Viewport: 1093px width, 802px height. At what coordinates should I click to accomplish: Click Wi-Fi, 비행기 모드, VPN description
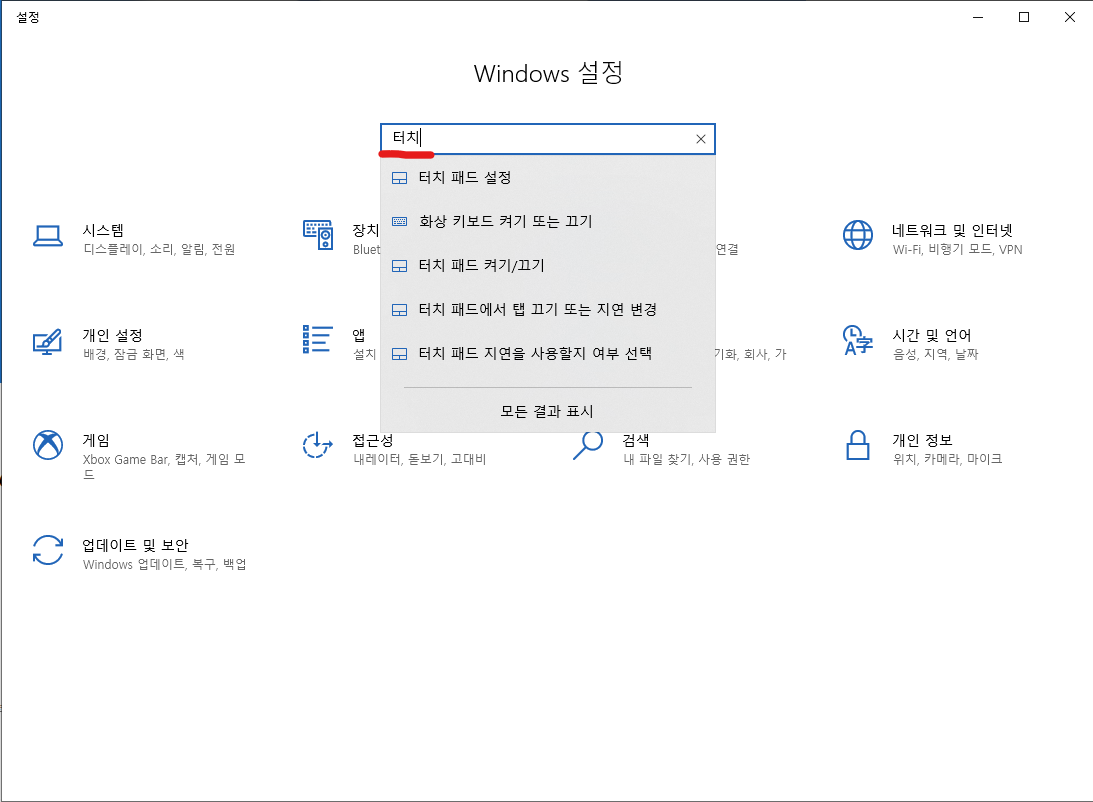coord(957,249)
